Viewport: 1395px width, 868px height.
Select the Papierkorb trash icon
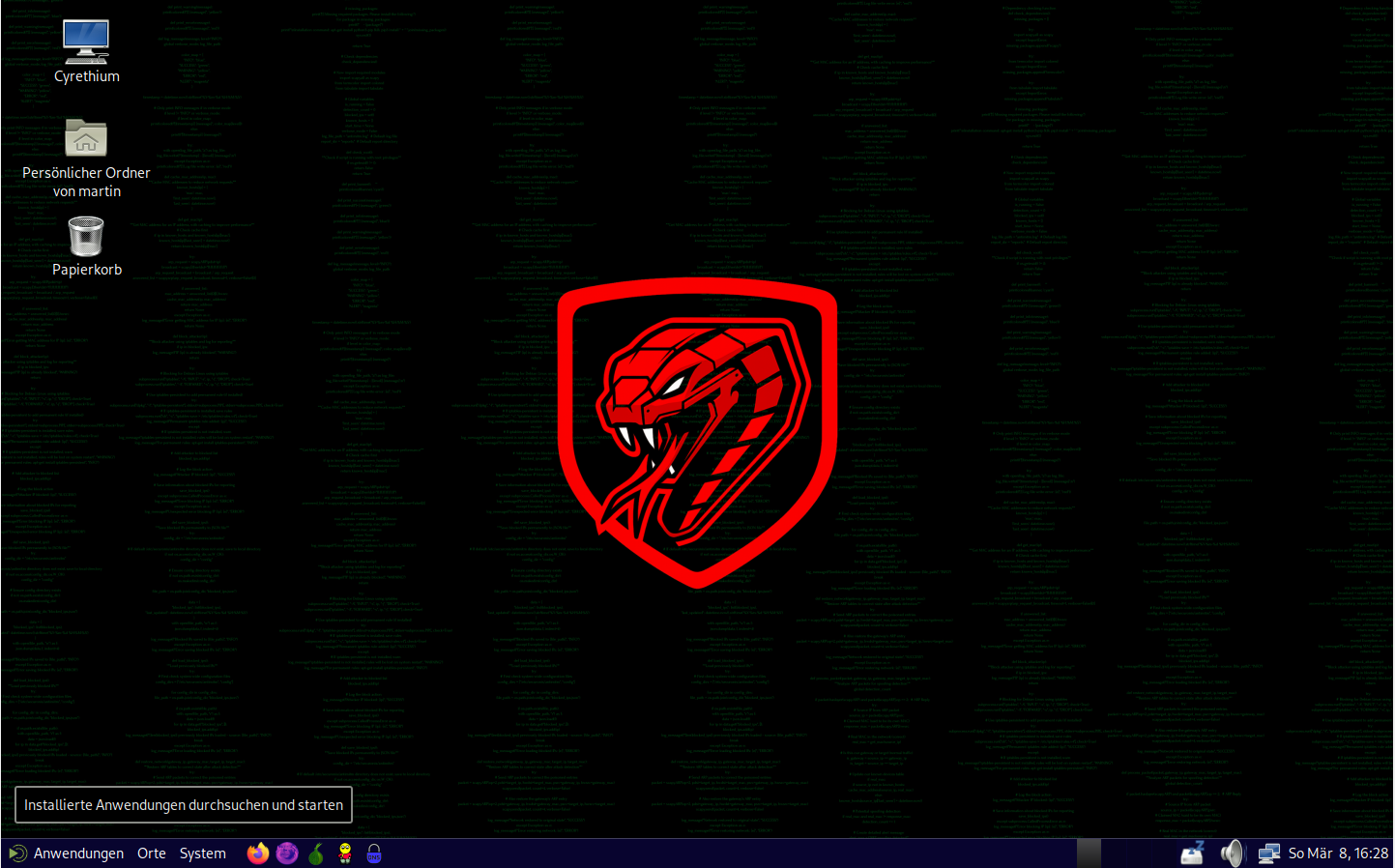tap(86, 237)
